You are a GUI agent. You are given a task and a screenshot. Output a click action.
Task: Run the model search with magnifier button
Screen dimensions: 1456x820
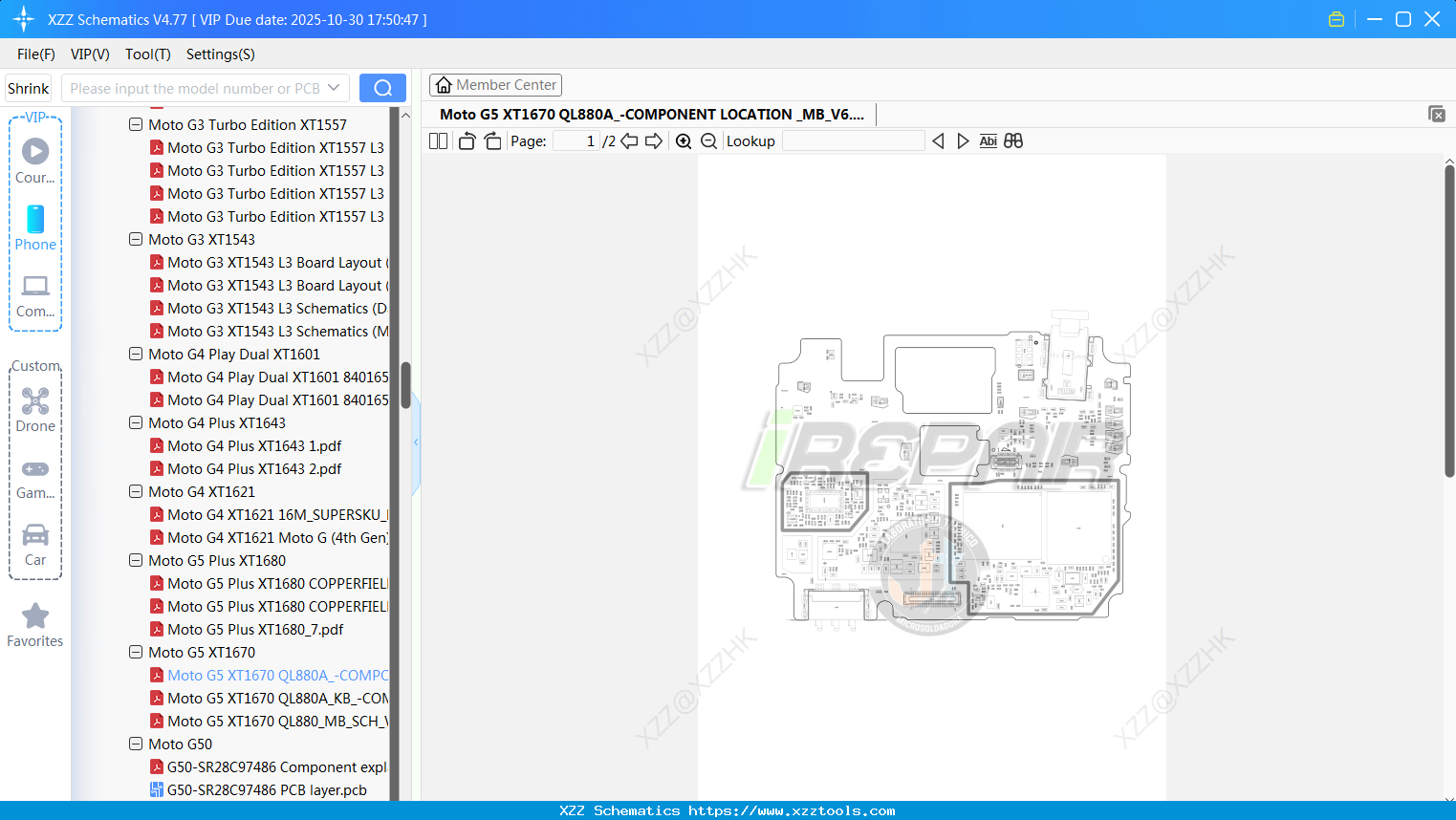(381, 87)
